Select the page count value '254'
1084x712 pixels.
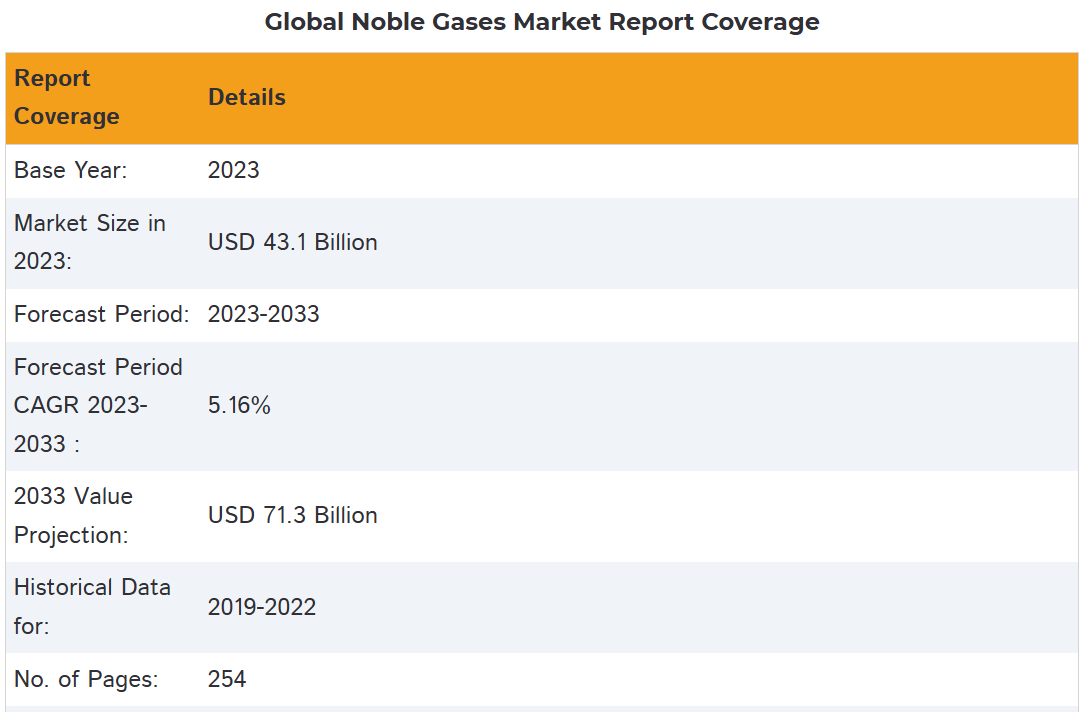(x=227, y=680)
